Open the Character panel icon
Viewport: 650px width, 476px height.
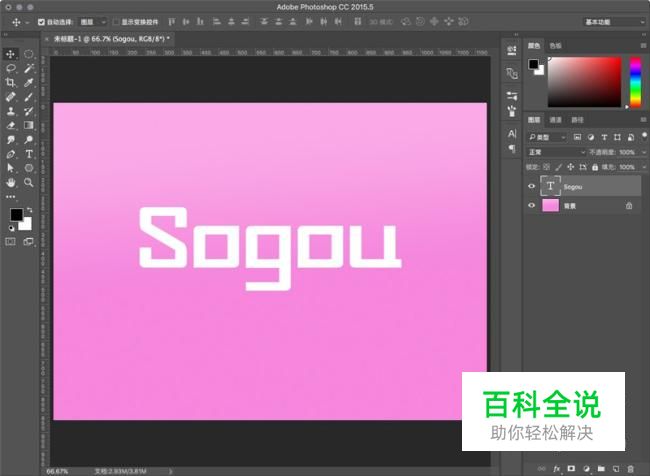512,134
